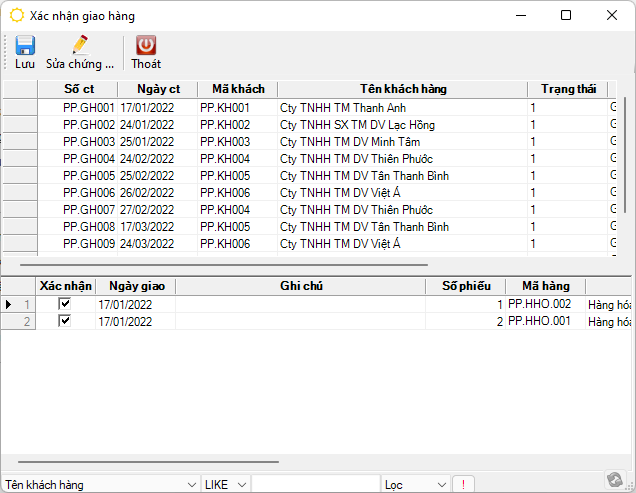Click the exclamation filter apply button
This screenshot has width=636, height=493.
(x=464, y=484)
